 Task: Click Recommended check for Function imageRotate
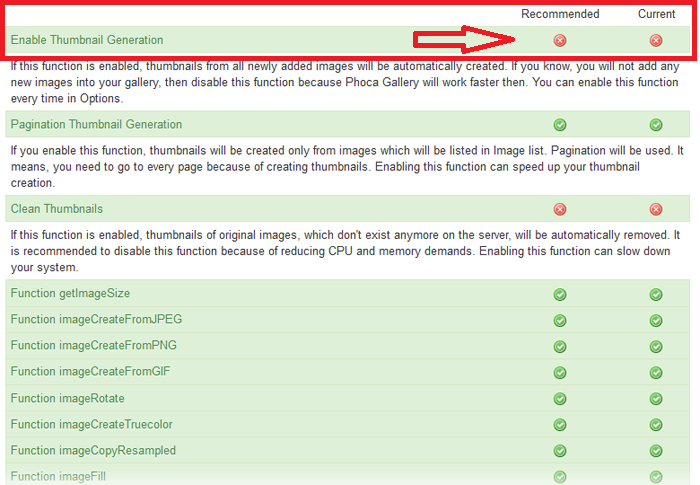pyautogui.click(x=560, y=398)
